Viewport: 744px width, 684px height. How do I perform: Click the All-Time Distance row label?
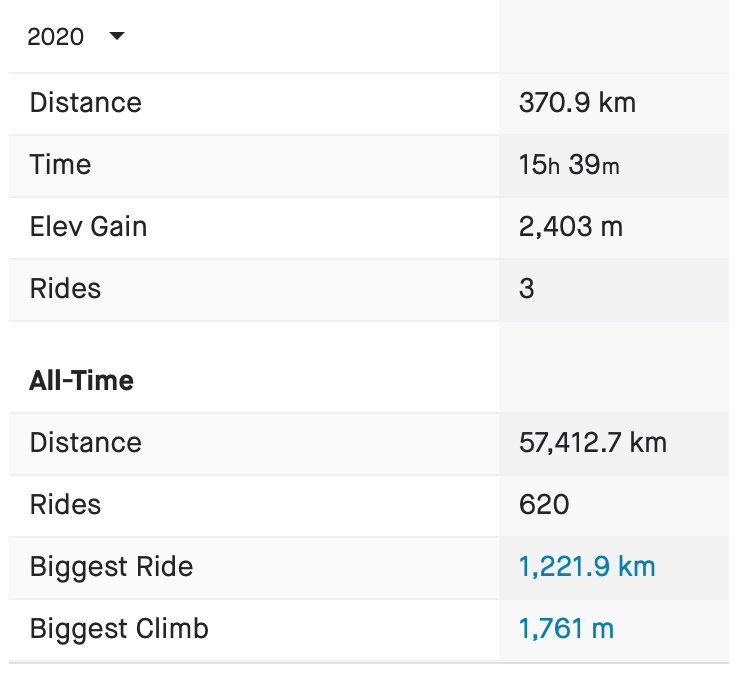coord(86,443)
